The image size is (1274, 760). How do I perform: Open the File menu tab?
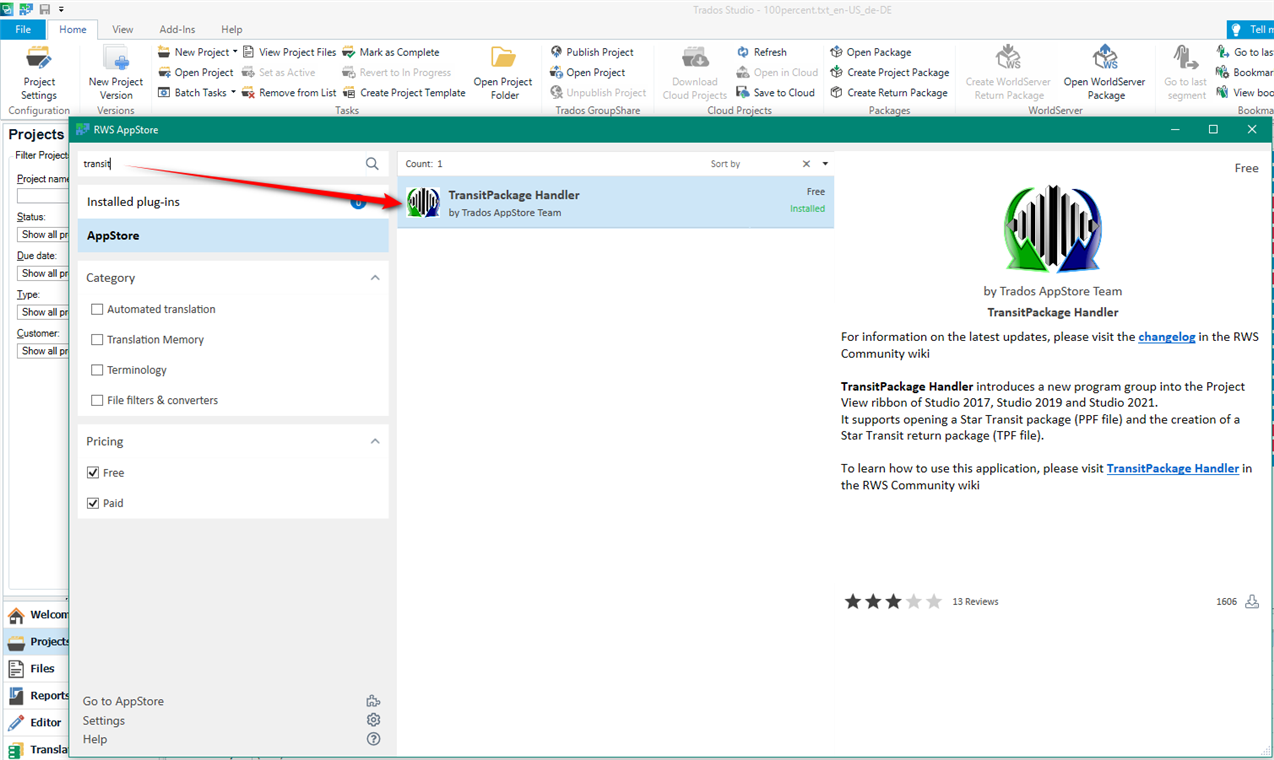tap(22, 30)
